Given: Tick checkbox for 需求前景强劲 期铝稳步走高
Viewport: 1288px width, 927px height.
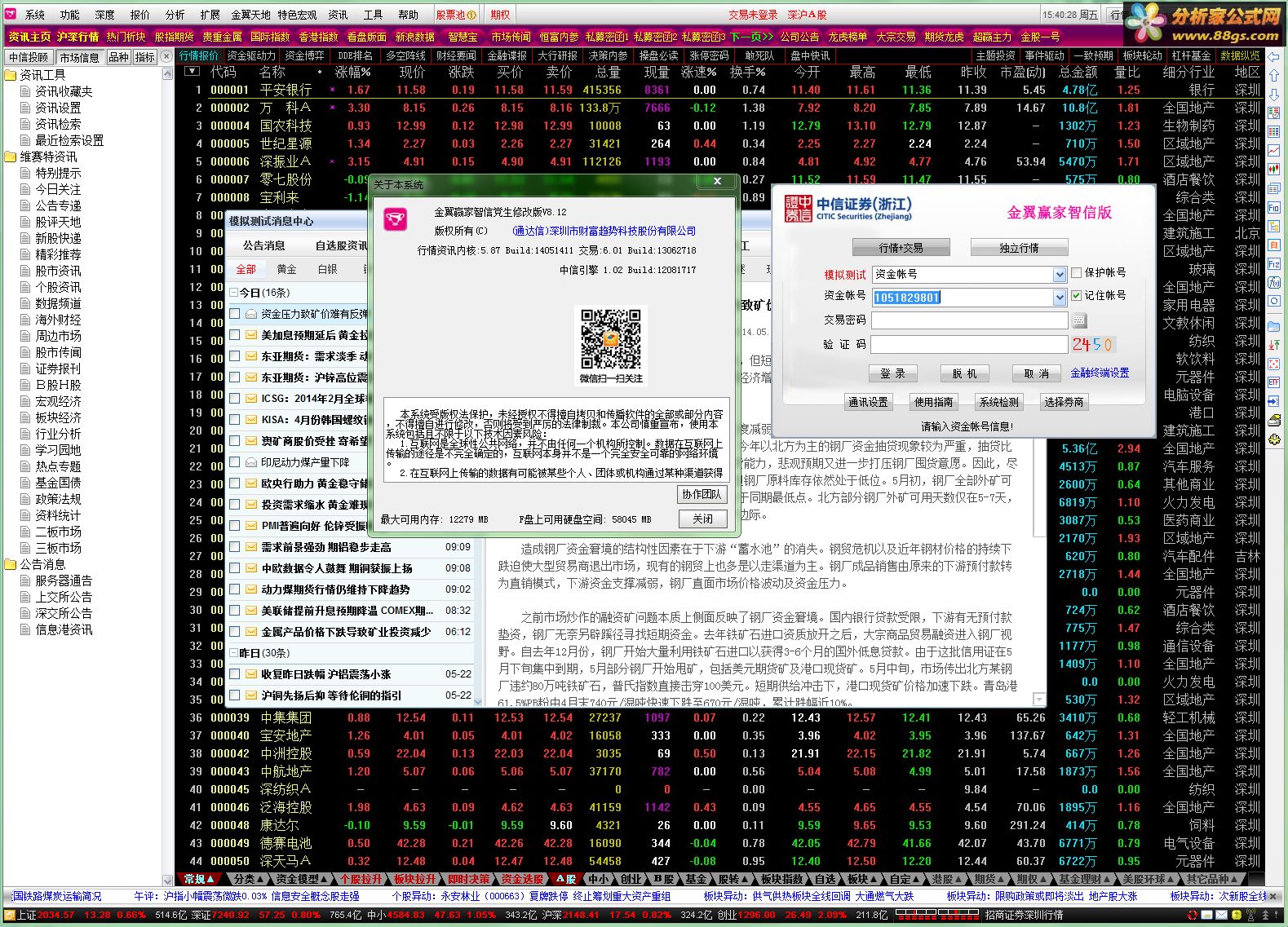Looking at the screenshot, I should (x=235, y=547).
